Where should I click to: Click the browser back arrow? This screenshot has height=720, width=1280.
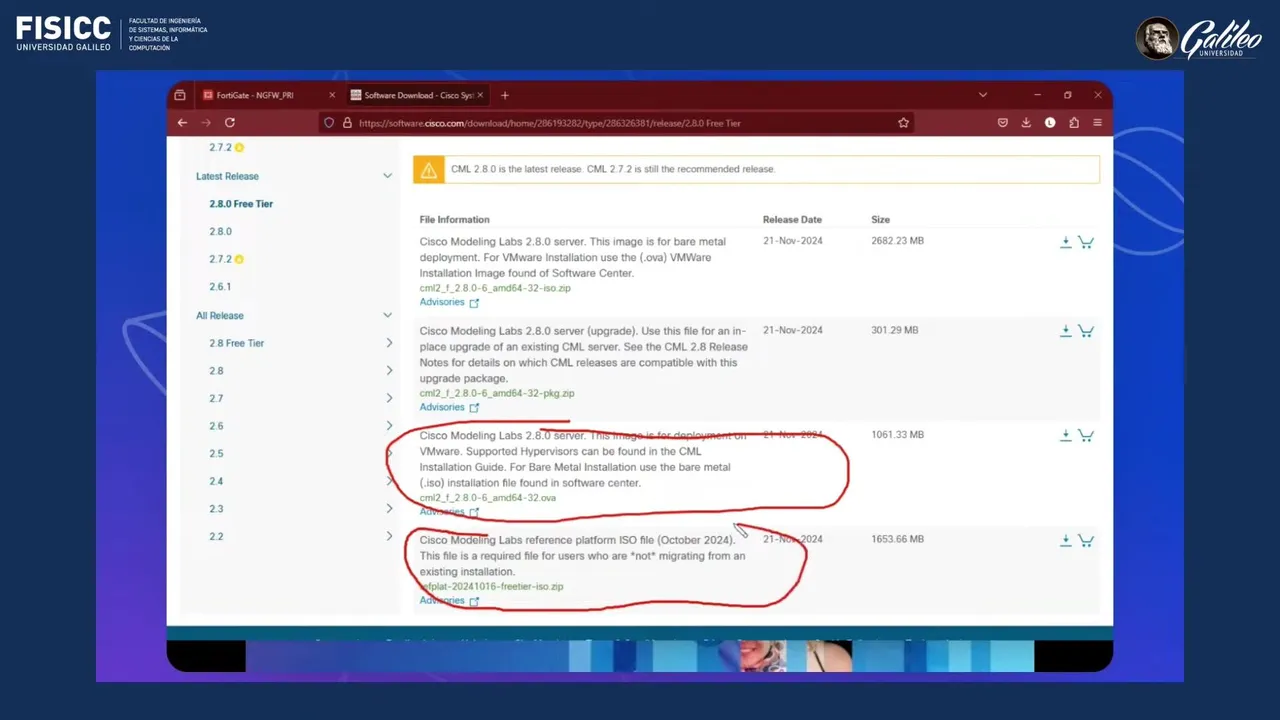tap(182, 123)
